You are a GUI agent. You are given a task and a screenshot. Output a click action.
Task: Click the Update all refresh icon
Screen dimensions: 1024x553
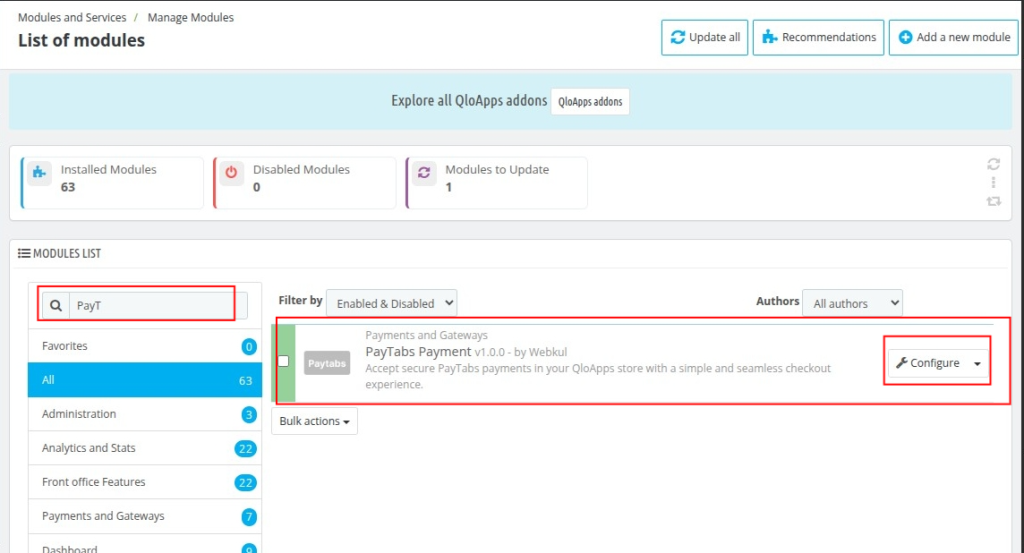click(x=678, y=37)
